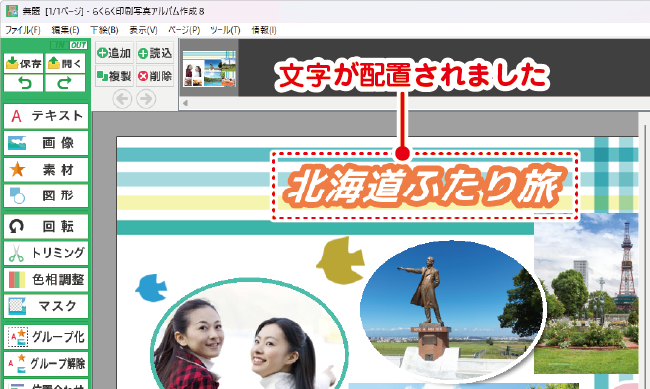The height and width of the screenshot is (389, 650).
Task: Delete page with 削除 button
Action: (155, 76)
